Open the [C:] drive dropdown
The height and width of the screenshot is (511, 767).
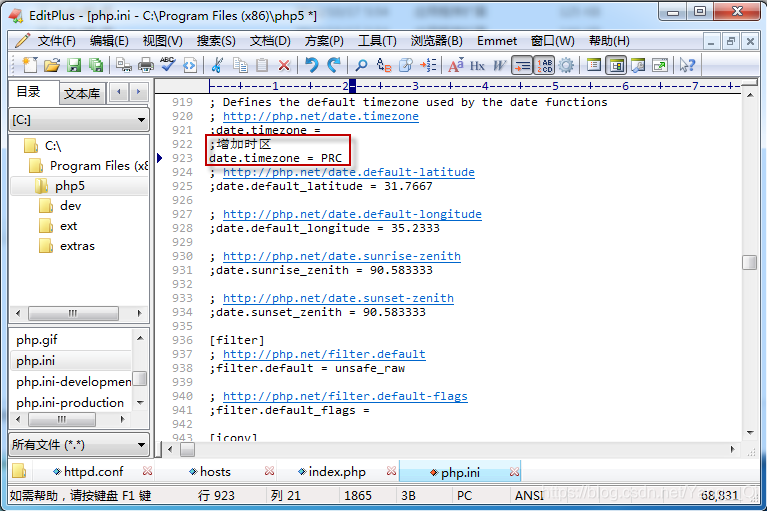coord(79,120)
